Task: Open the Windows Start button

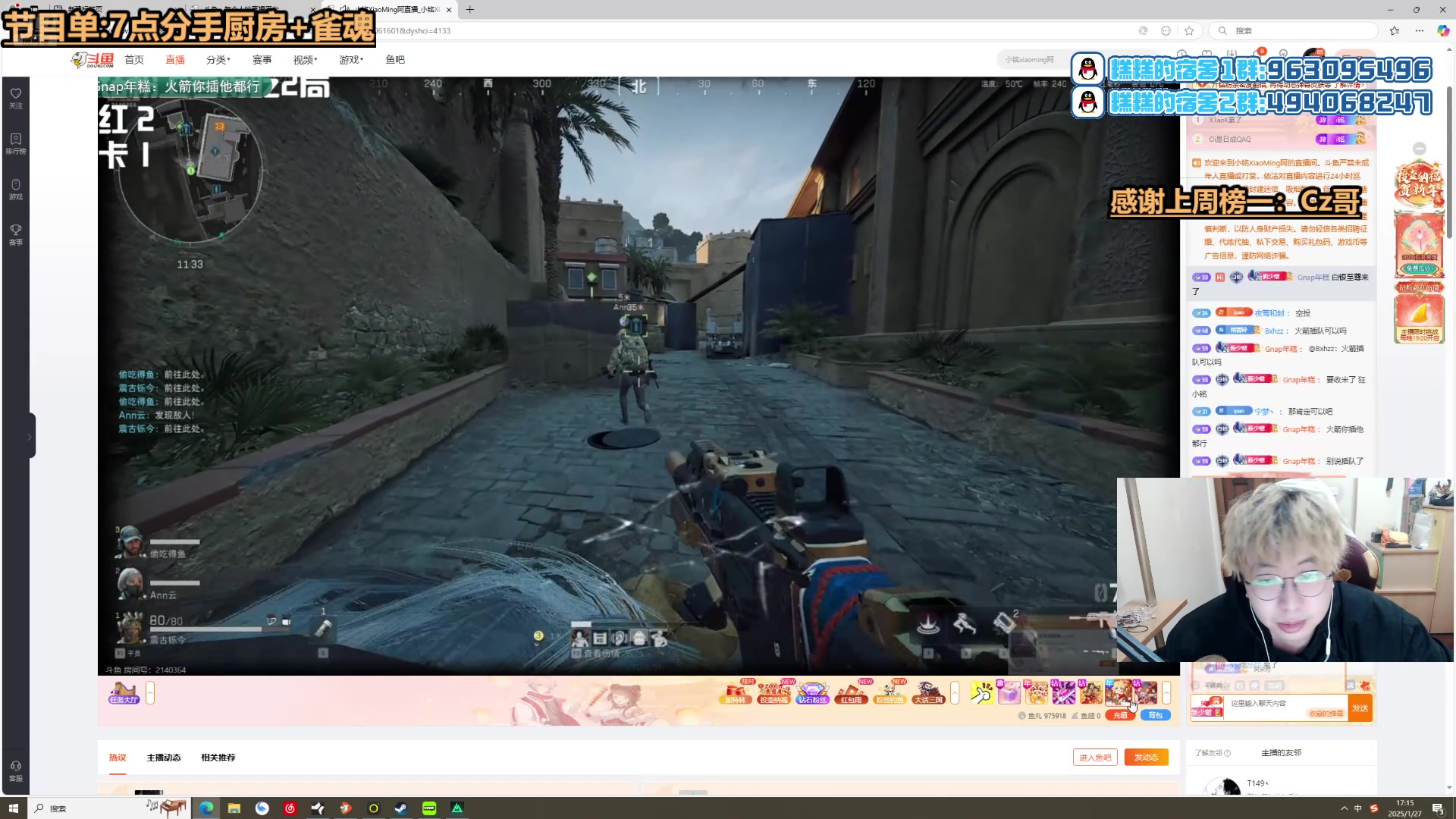Action: tap(13, 808)
